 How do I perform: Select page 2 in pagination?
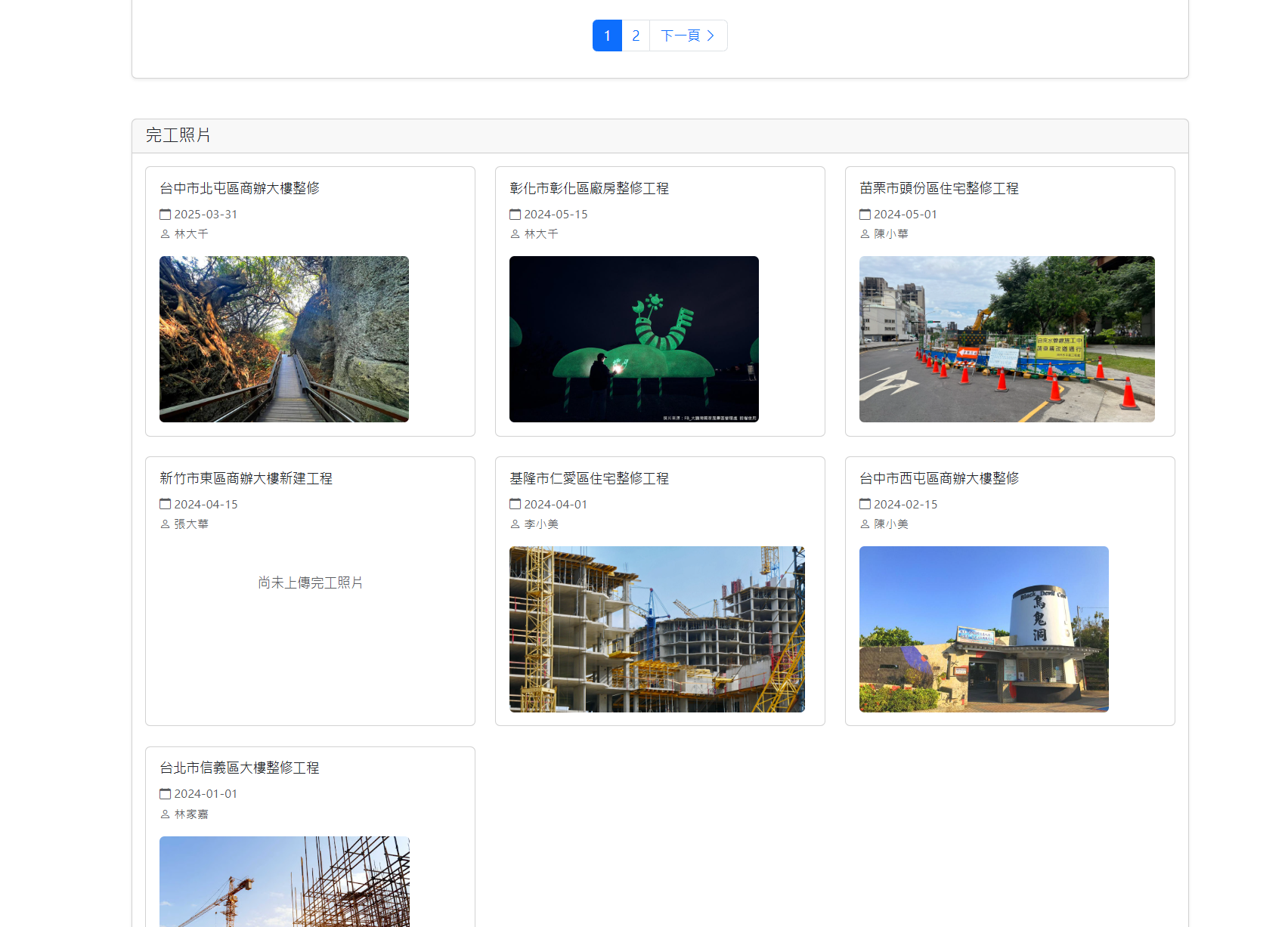pyautogui.click(x=636, y=35)
